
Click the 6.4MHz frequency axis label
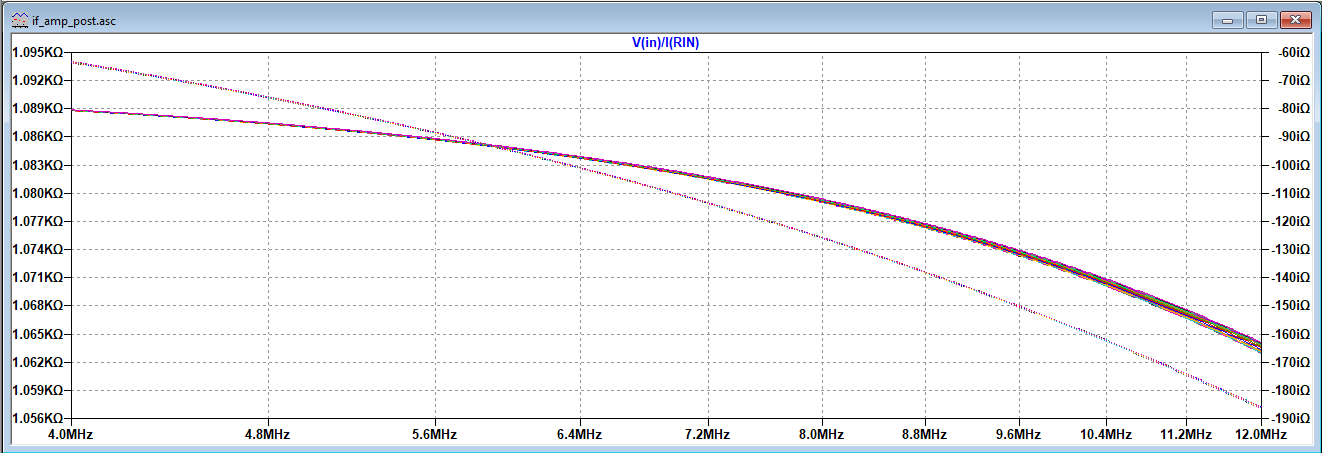tap(579, 435)
